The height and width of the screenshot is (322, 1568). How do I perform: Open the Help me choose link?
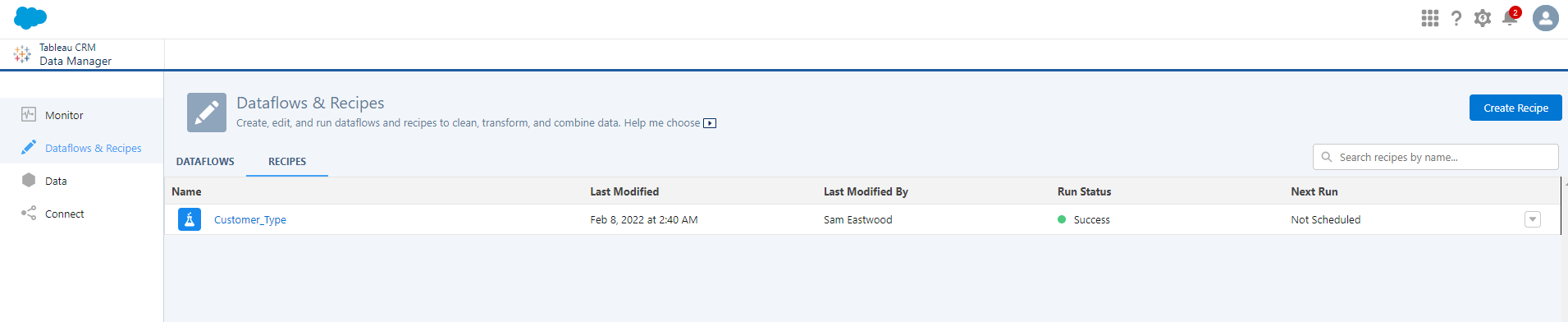670,123
